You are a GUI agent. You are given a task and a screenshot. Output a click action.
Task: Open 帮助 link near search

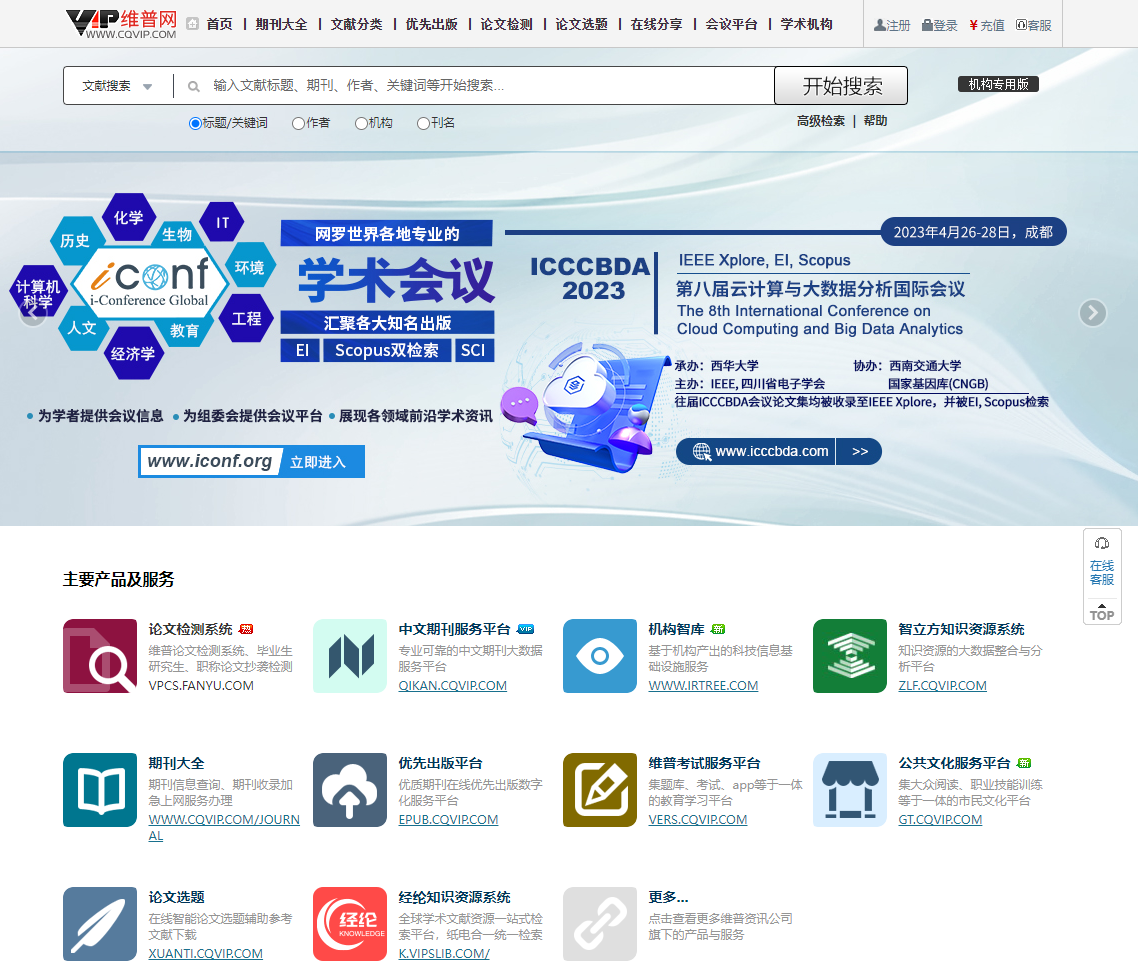tap(875, 121)
